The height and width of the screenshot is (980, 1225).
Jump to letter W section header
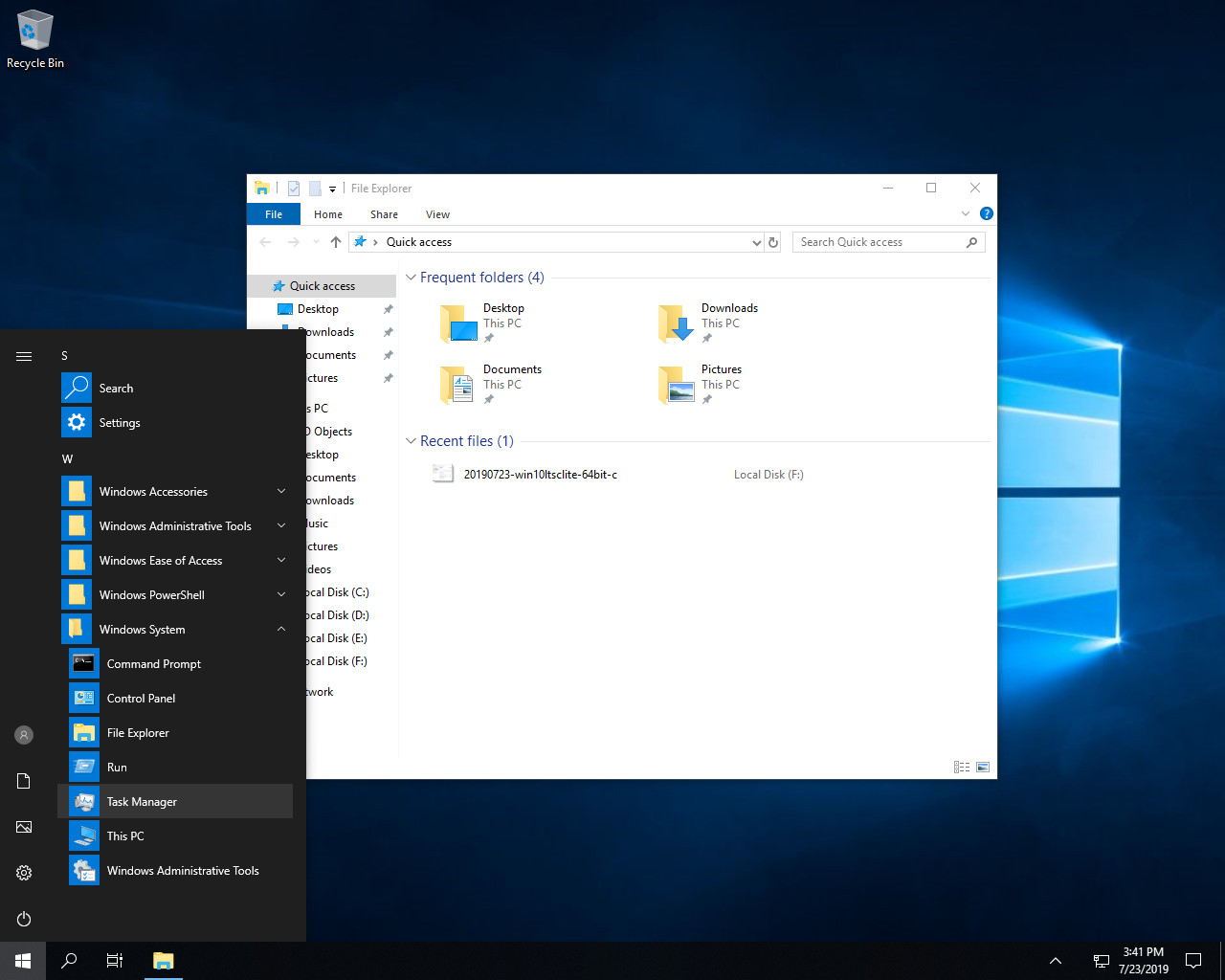coord(67,459)
